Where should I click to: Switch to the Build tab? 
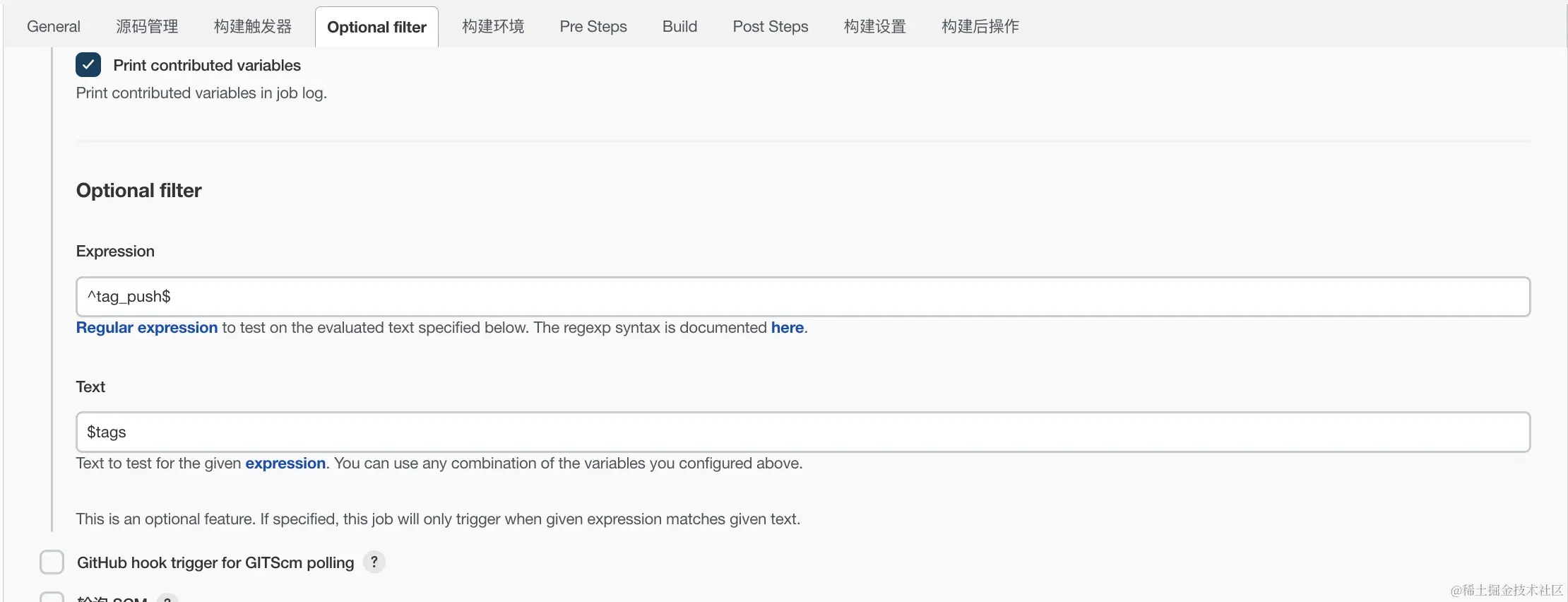click(679, 27)
